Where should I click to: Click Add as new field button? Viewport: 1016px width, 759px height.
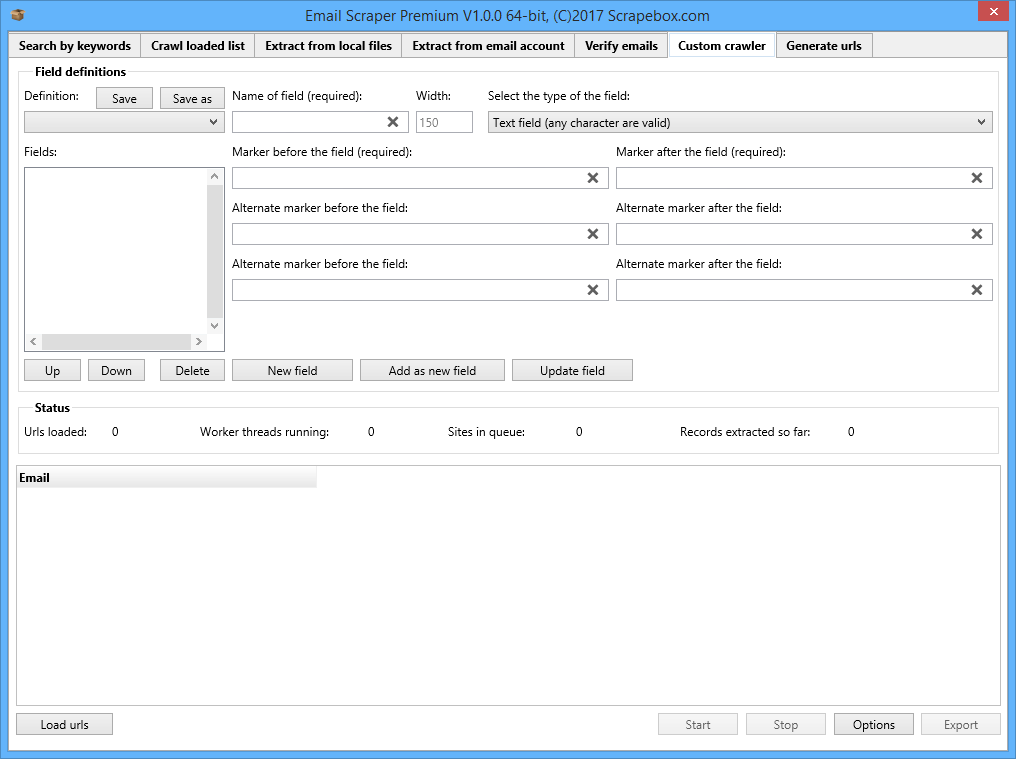tap(432, 371)
